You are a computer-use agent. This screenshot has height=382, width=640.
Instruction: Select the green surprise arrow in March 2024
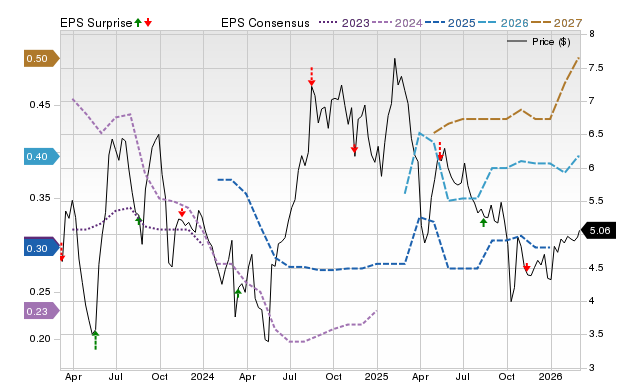pos(238,293)
